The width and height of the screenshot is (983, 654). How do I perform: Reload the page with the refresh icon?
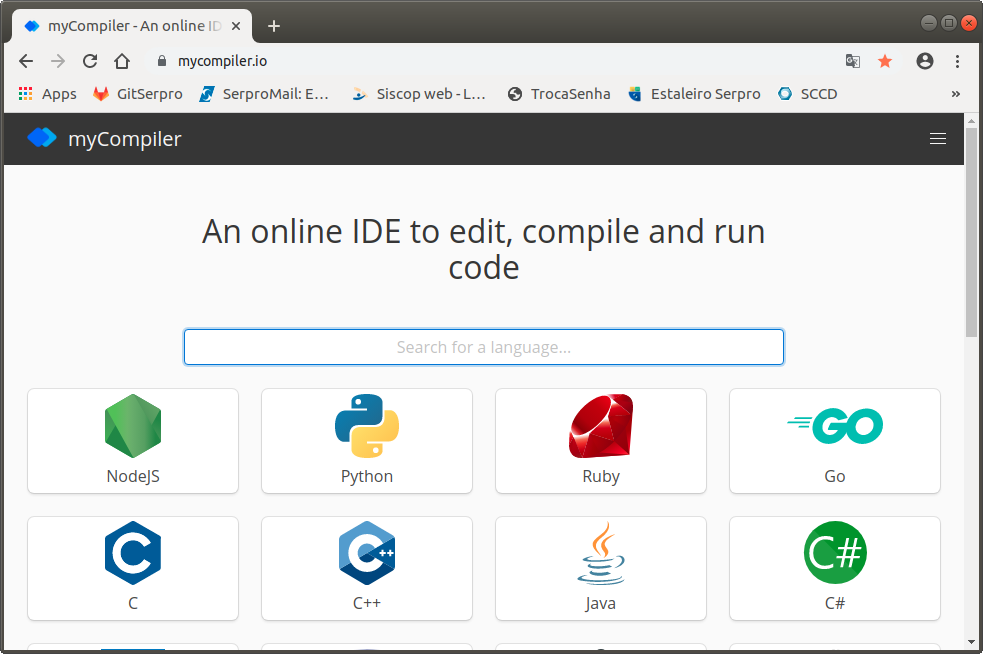tap(90, 61)
